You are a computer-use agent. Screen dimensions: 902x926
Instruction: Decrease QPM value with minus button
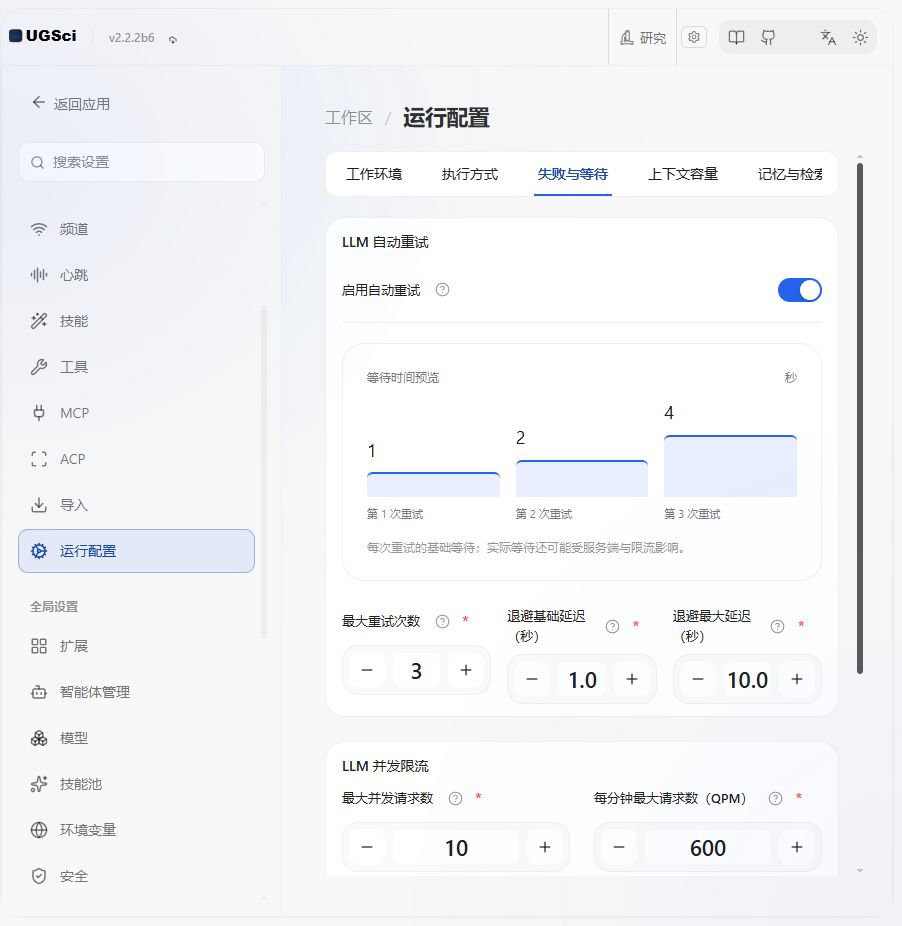pos(618,847)
